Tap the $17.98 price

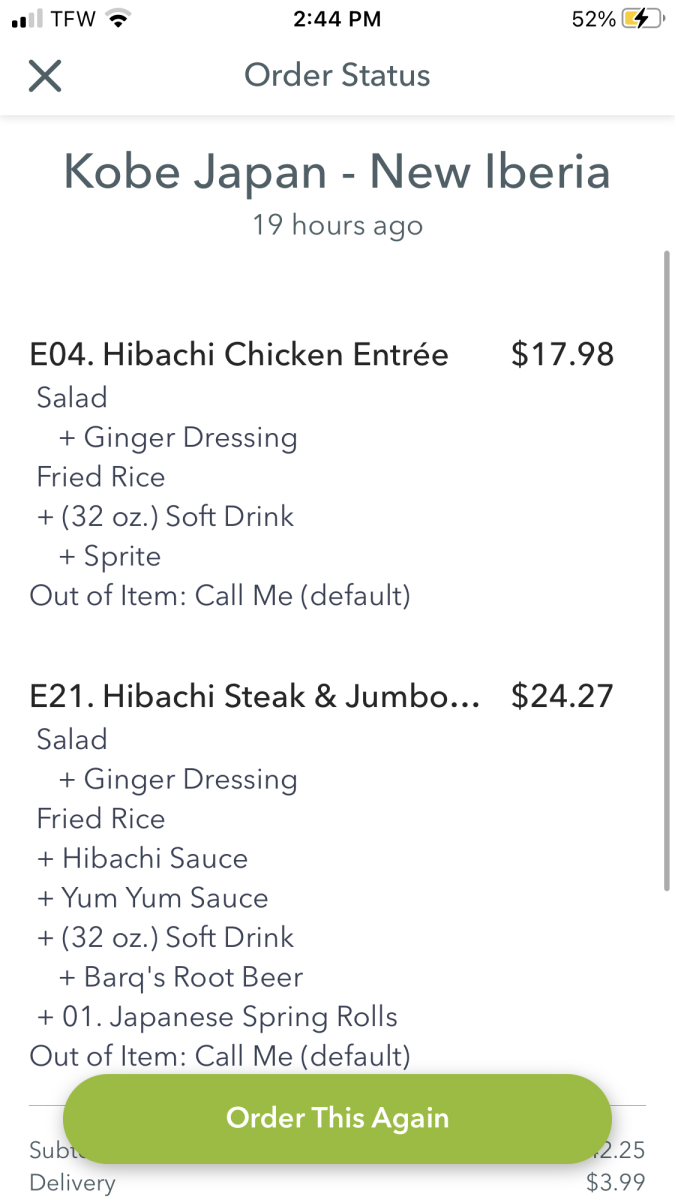coord(562,354)
